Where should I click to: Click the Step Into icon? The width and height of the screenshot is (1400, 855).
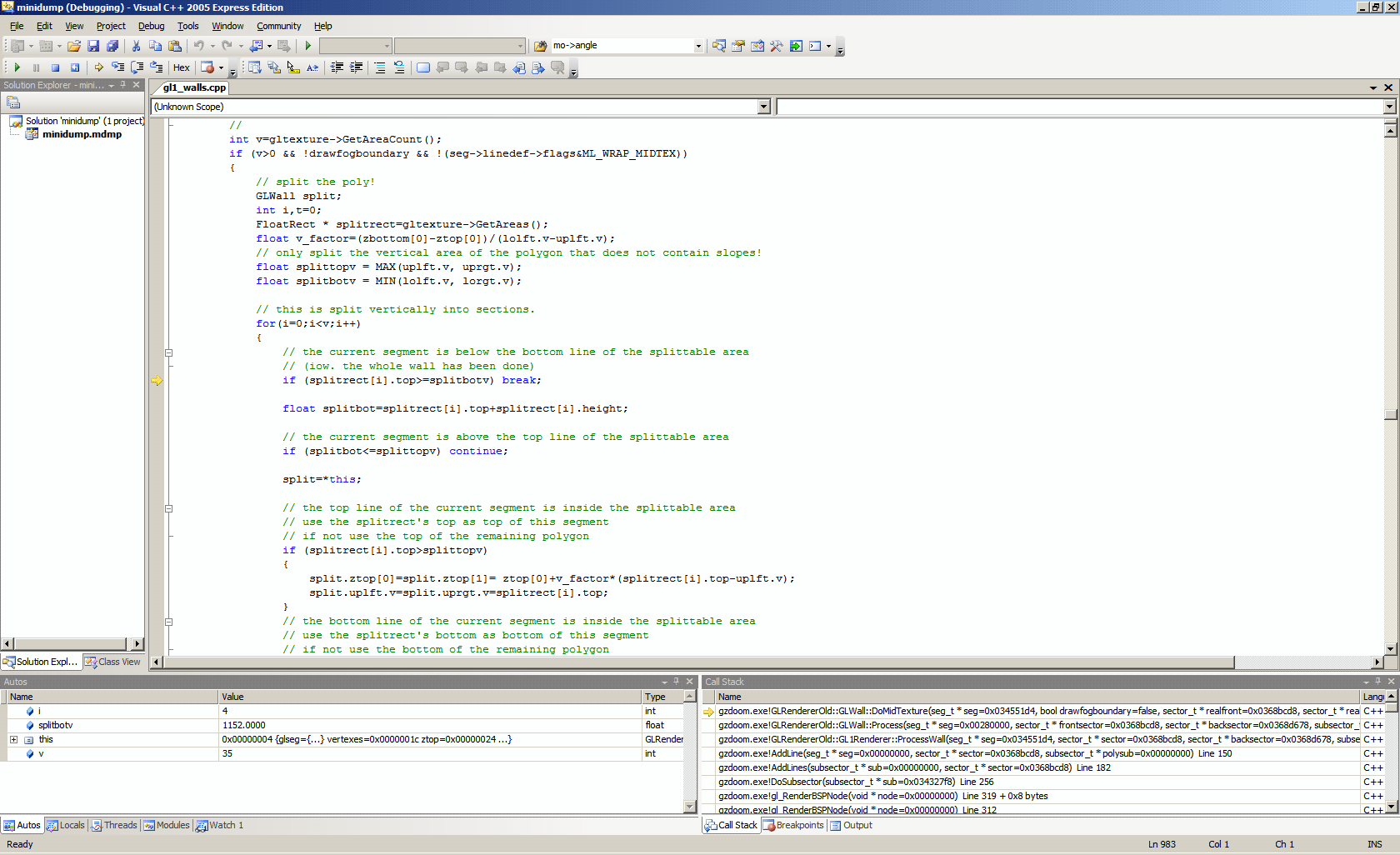coord(118,67)
